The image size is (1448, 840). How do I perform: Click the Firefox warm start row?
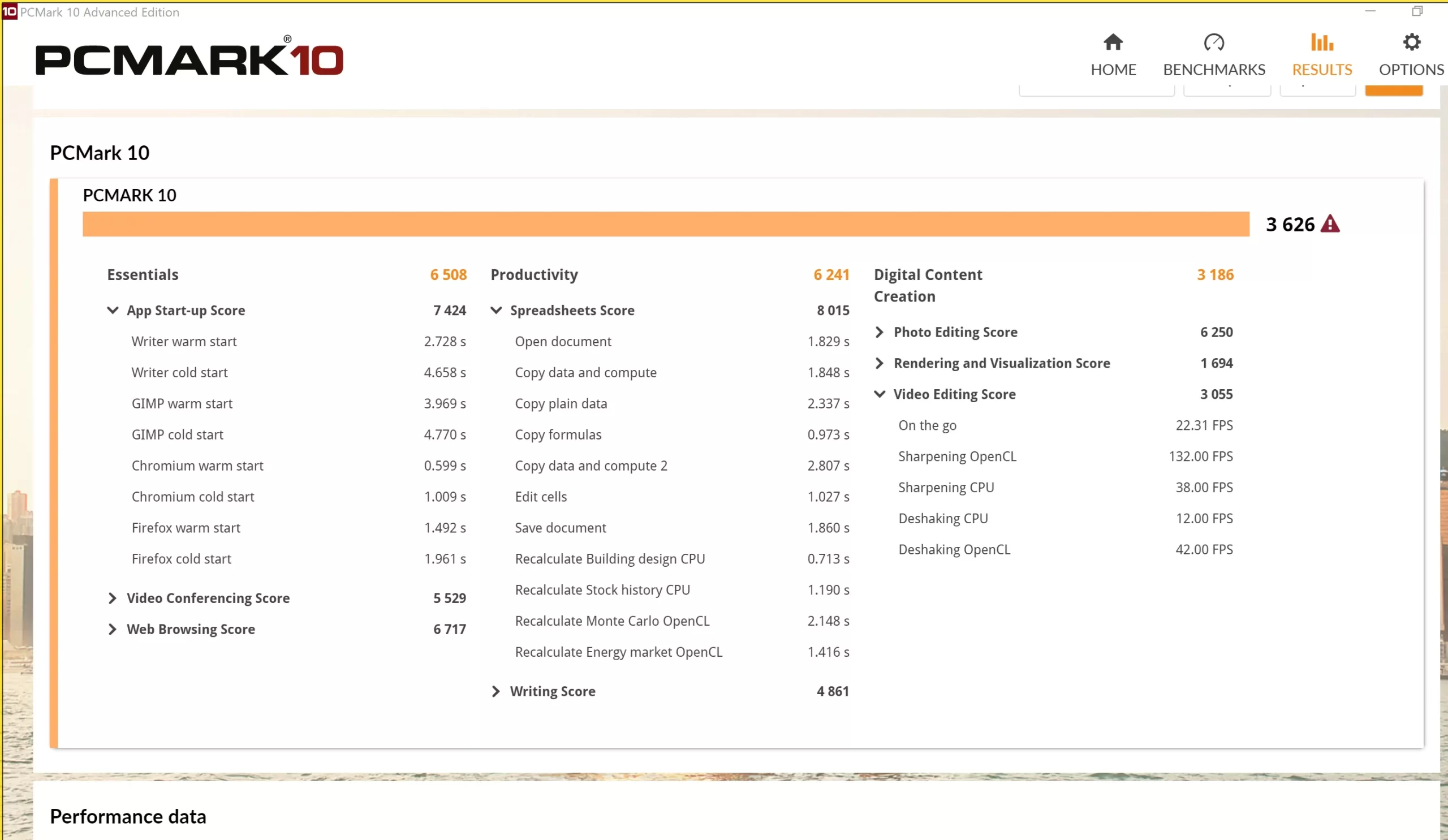coord(298,527)
